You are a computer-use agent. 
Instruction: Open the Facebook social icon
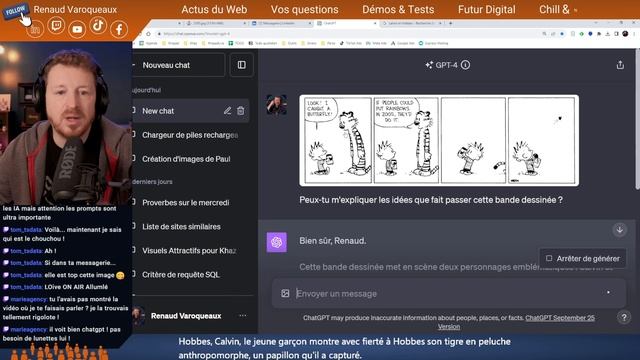(x=119, y=29)
